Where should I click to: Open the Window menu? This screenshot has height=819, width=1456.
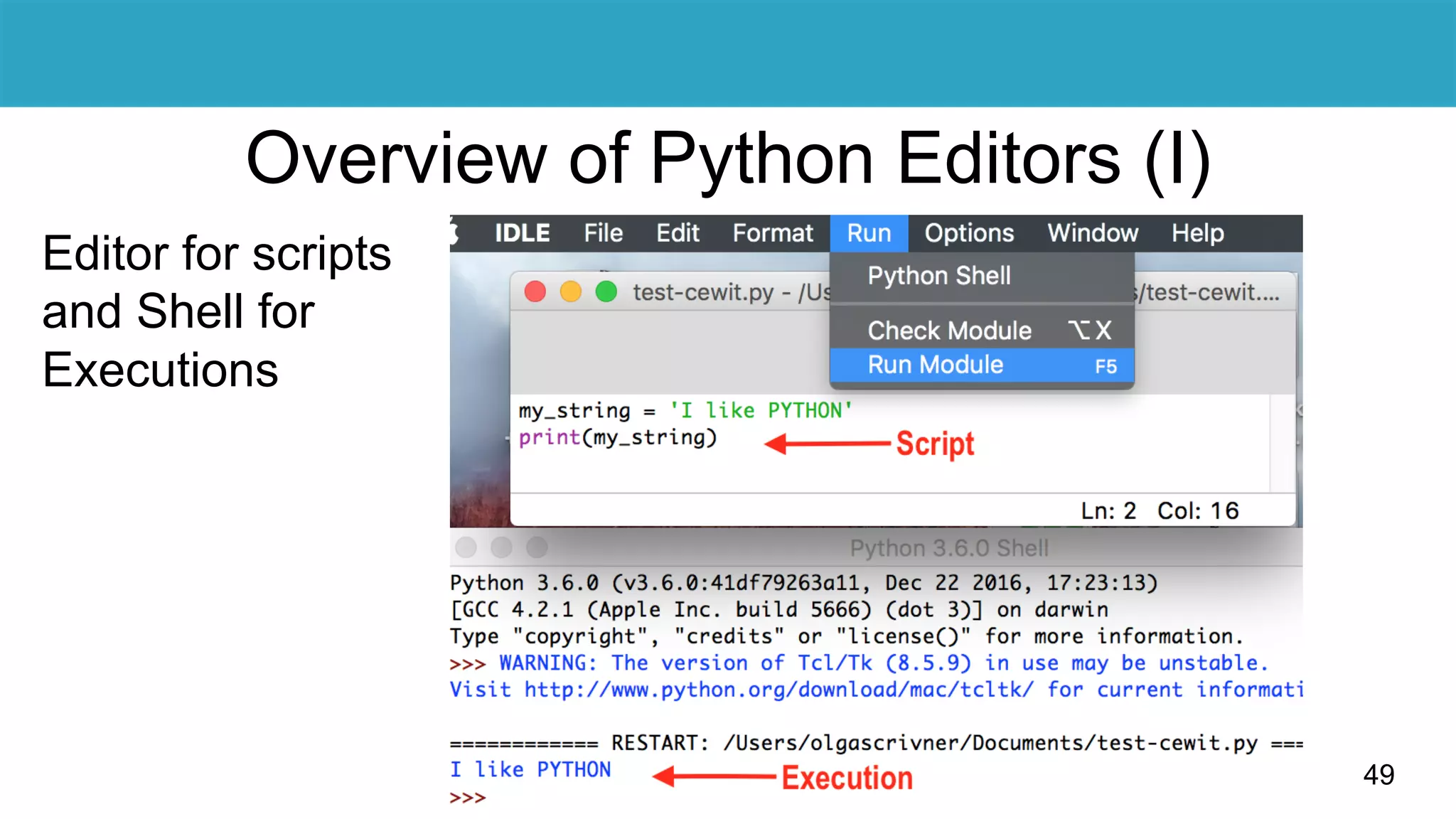tap(1093, 233)
